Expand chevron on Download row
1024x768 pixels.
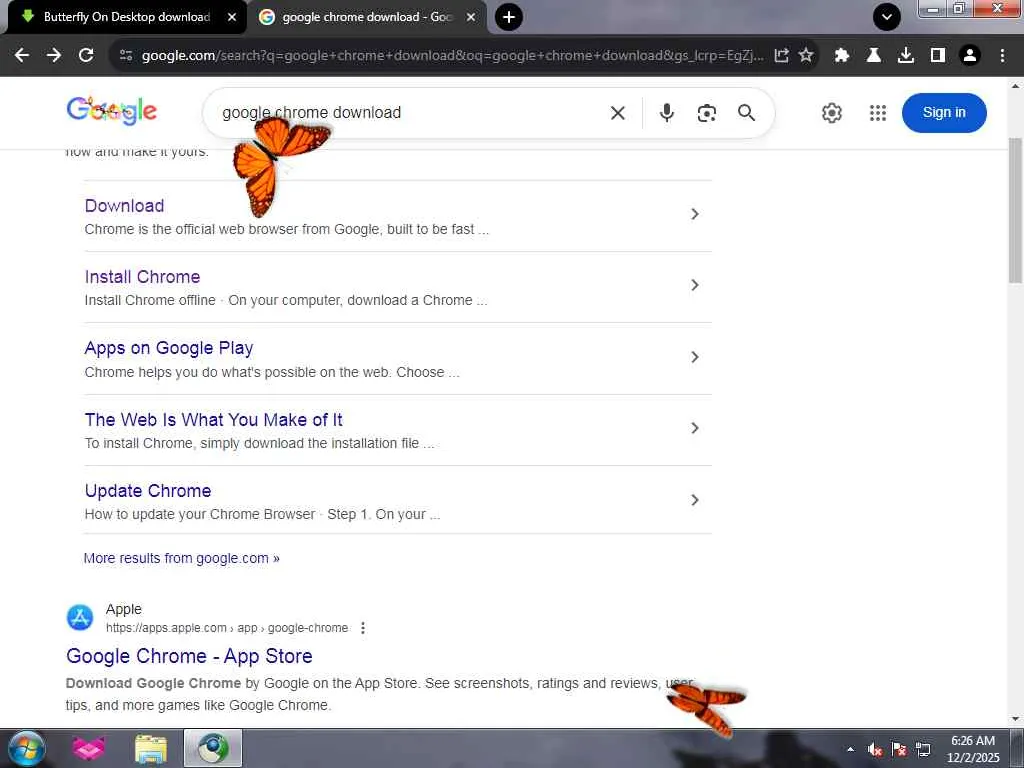coord(695,214)
